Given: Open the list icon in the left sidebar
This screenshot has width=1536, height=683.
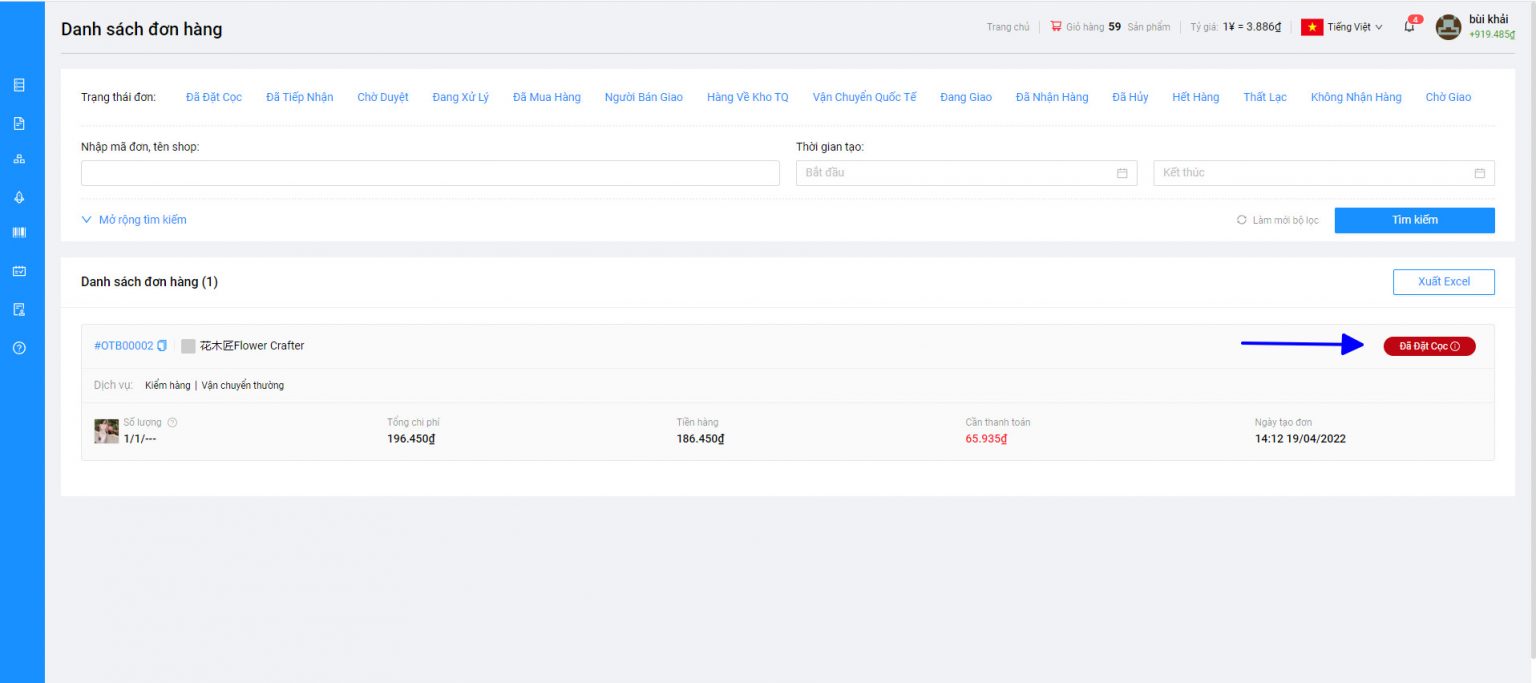Looking at the screenshot, I should 19,85.
